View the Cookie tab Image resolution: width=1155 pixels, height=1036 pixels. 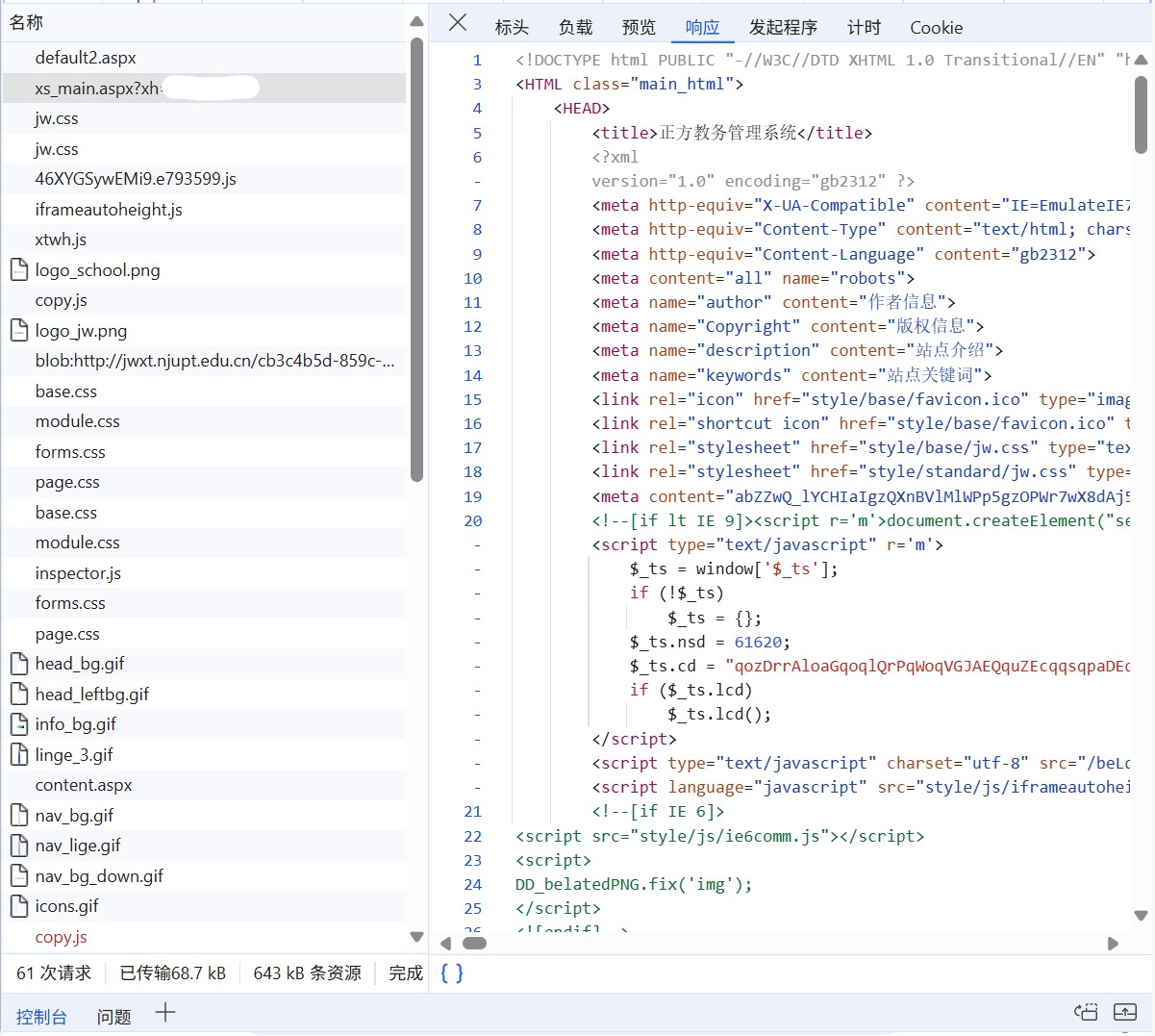point(935,27)
